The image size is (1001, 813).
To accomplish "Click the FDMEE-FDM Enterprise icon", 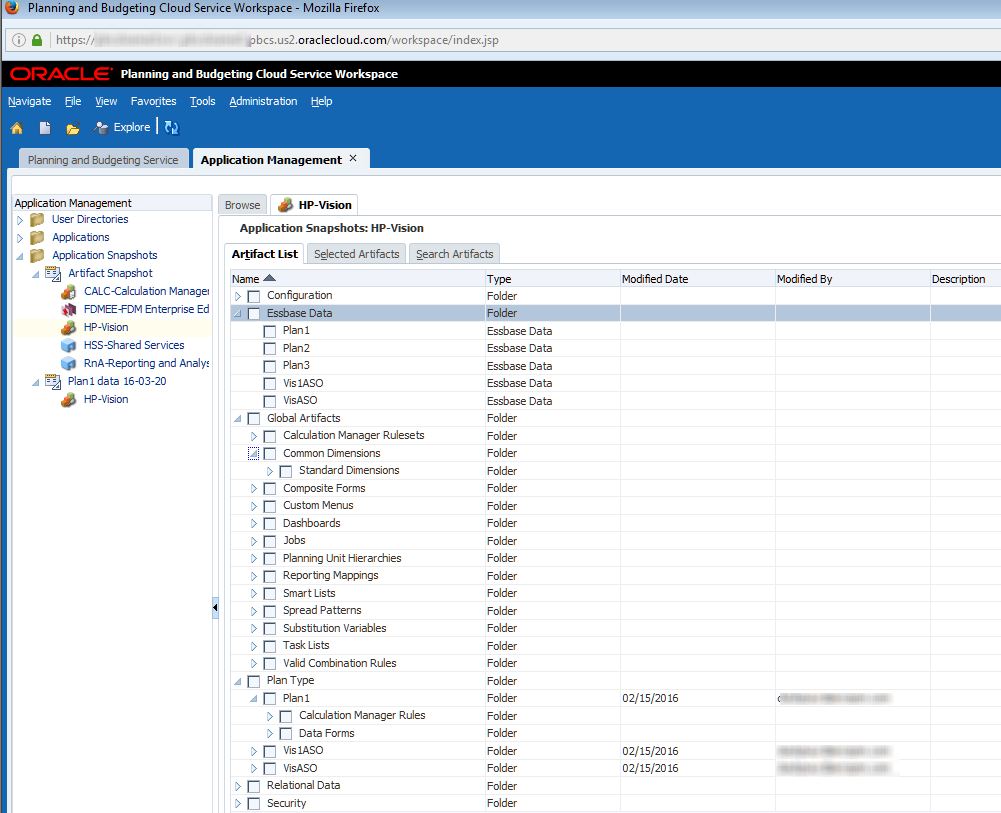I will click(68, 310).
